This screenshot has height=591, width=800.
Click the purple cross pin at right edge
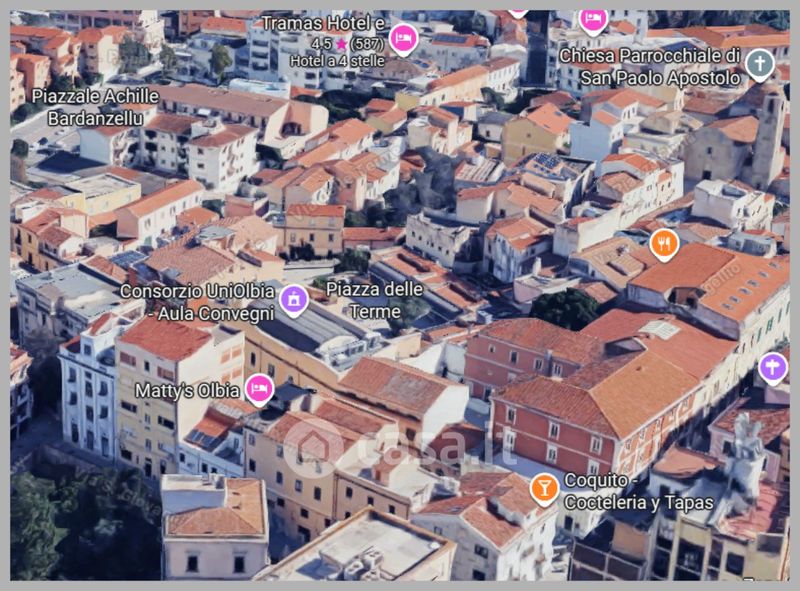(x=772, y=367)
